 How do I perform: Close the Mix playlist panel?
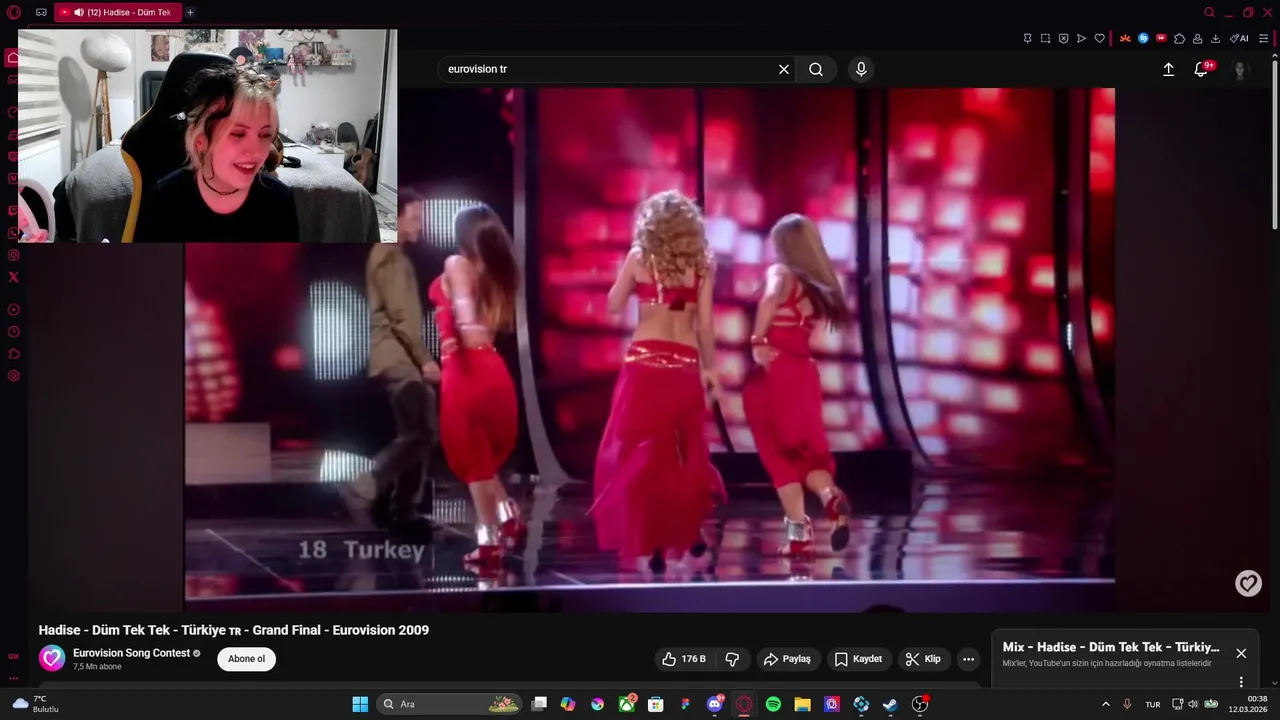click(x=1241, y=653)
